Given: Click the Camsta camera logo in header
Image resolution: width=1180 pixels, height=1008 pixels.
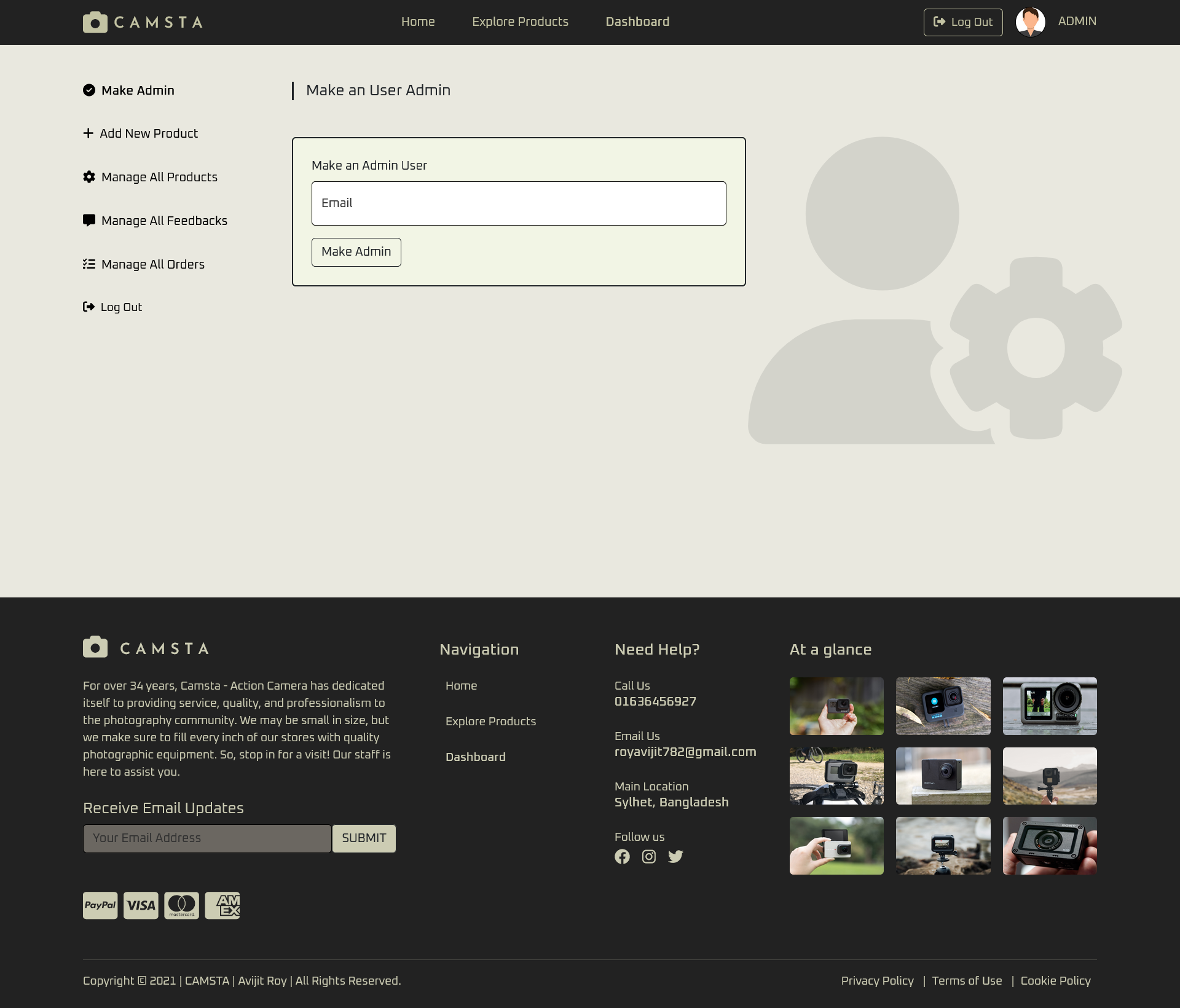Looking at the screenshot, I should [95, 22].
